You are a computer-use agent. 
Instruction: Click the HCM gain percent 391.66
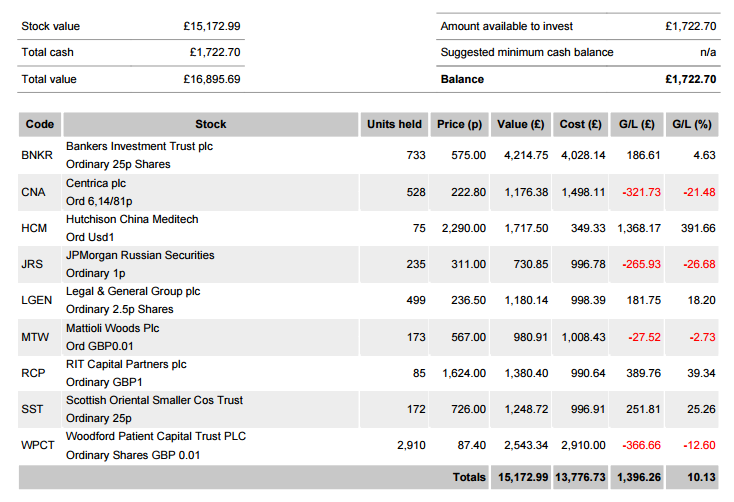tap(698, 228)
